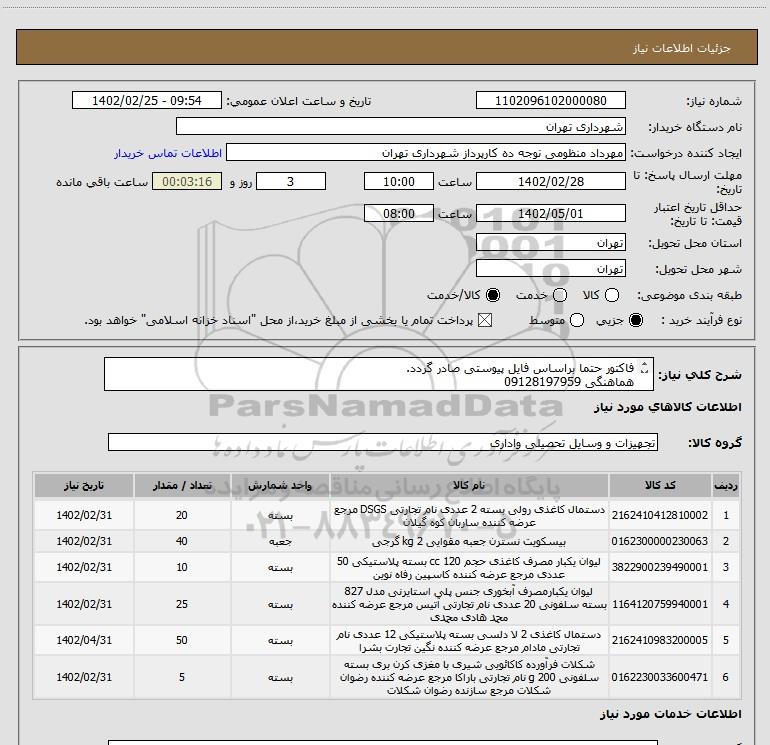Click quantity 40 in the biscuit row
This screenshot has height=745, width=770.
click(182, 541)
